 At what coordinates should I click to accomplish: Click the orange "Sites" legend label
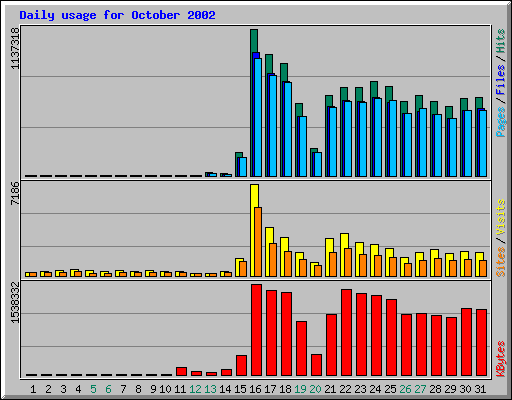(x=500, y=262)
